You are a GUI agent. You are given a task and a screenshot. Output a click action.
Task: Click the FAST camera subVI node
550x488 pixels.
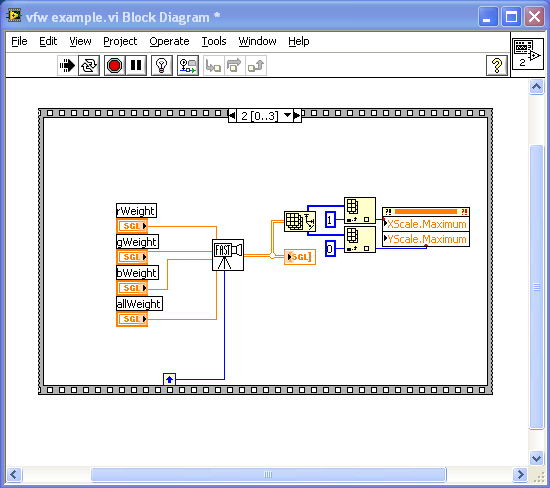228,255
